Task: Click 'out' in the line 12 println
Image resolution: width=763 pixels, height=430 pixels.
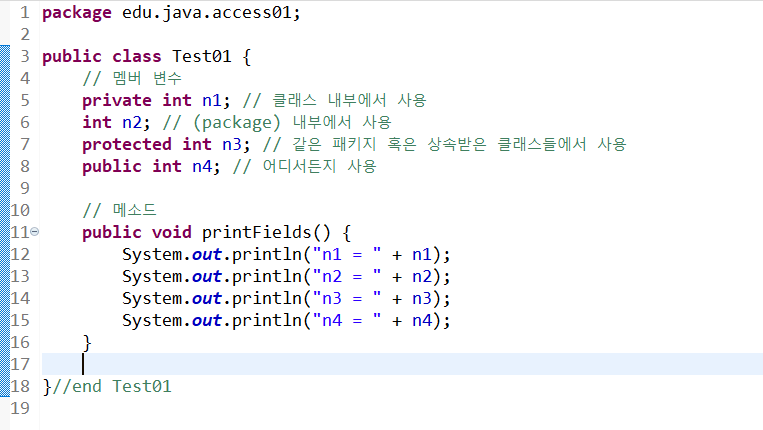Action: pos(207,254)
